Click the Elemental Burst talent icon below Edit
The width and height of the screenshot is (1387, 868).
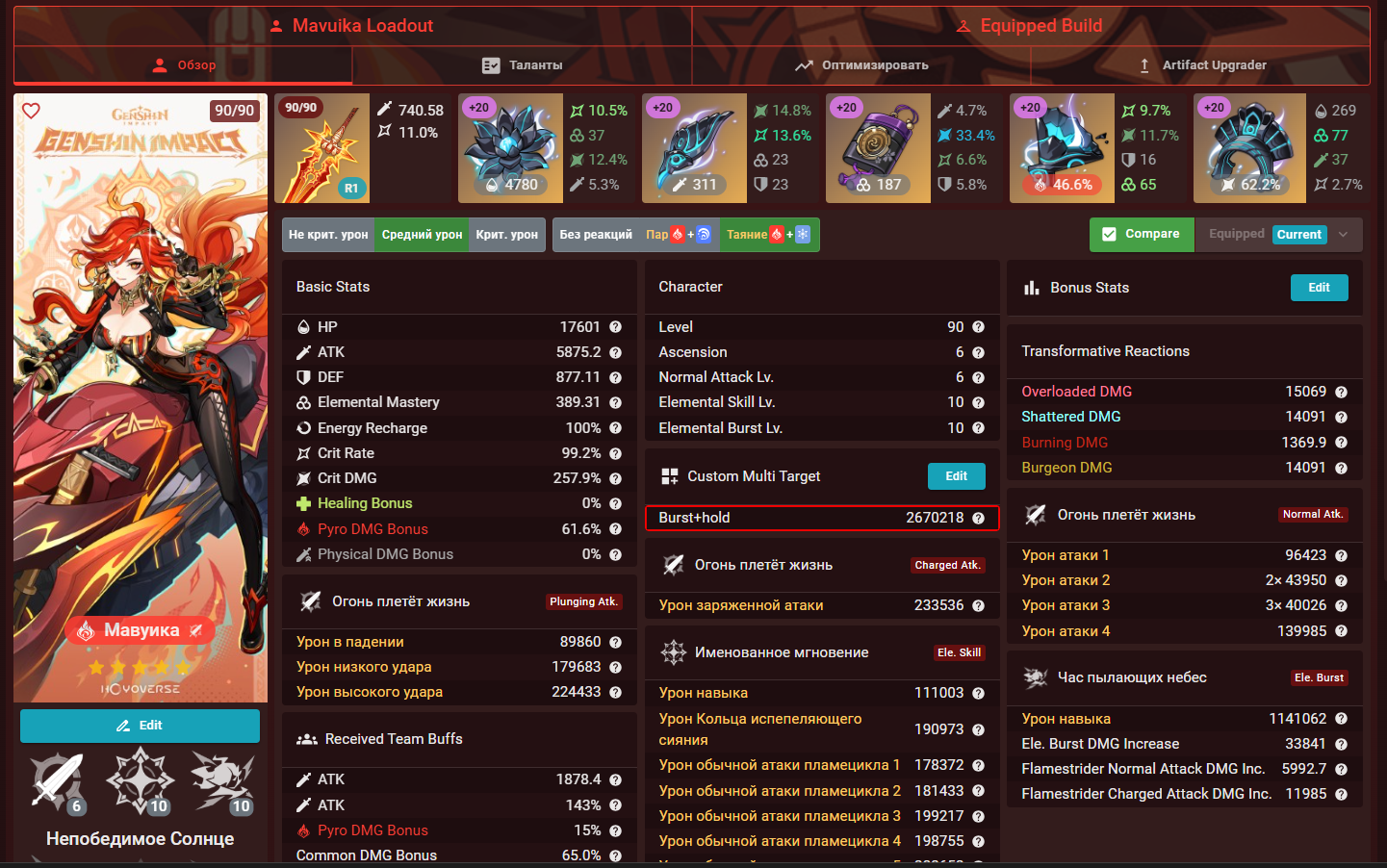click(x=221, y=780)
